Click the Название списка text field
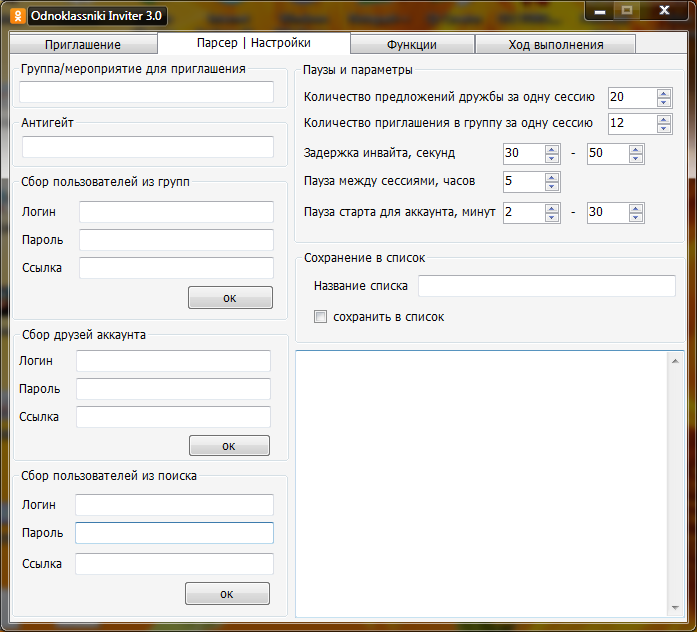697x632 pixels. (546, 286)
